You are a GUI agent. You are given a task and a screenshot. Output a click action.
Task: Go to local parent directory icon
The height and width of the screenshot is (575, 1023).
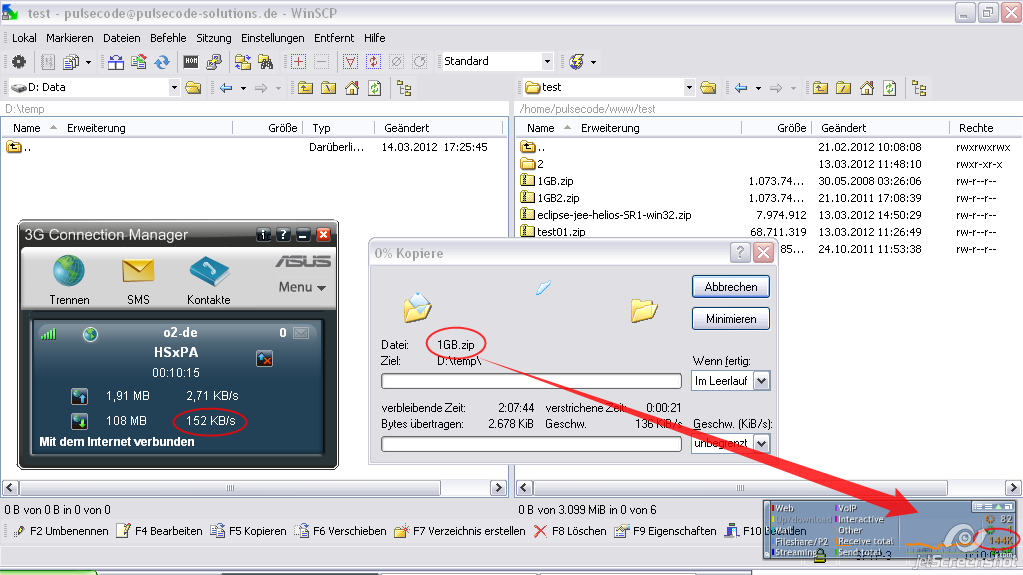[x=305, y=87]
